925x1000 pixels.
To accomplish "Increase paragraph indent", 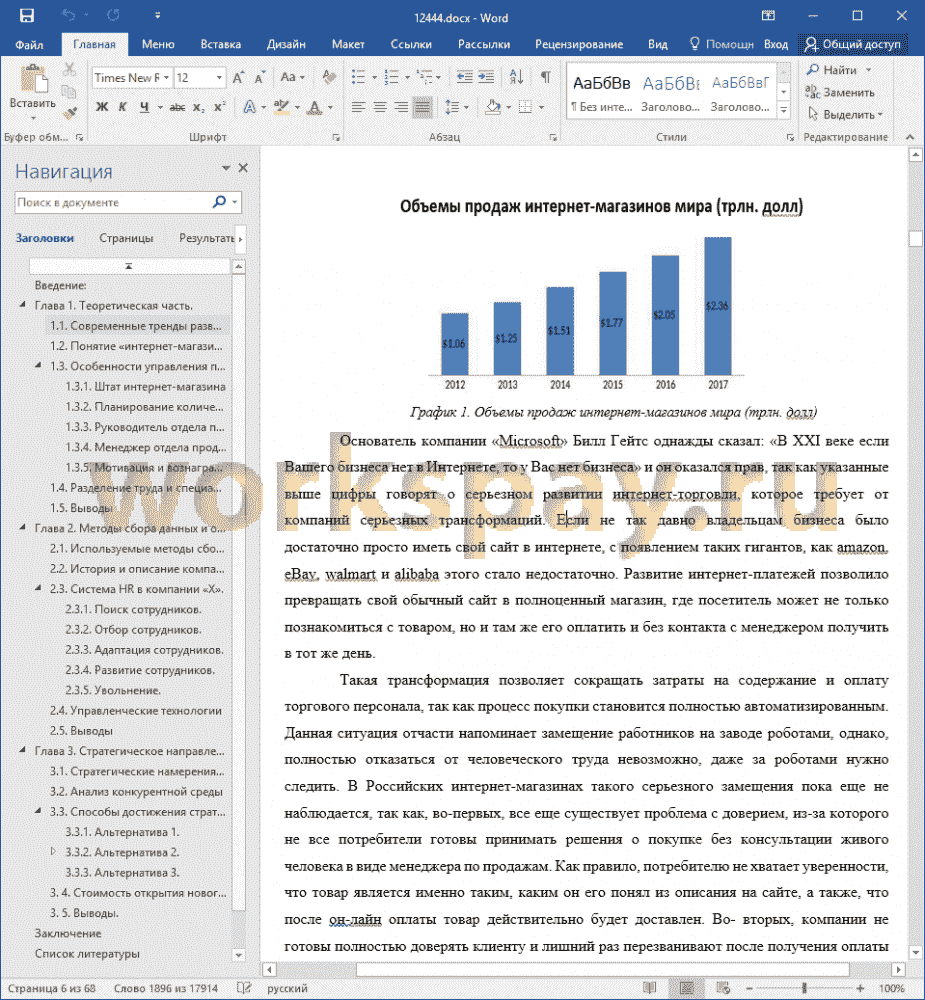I will point(486,77).
